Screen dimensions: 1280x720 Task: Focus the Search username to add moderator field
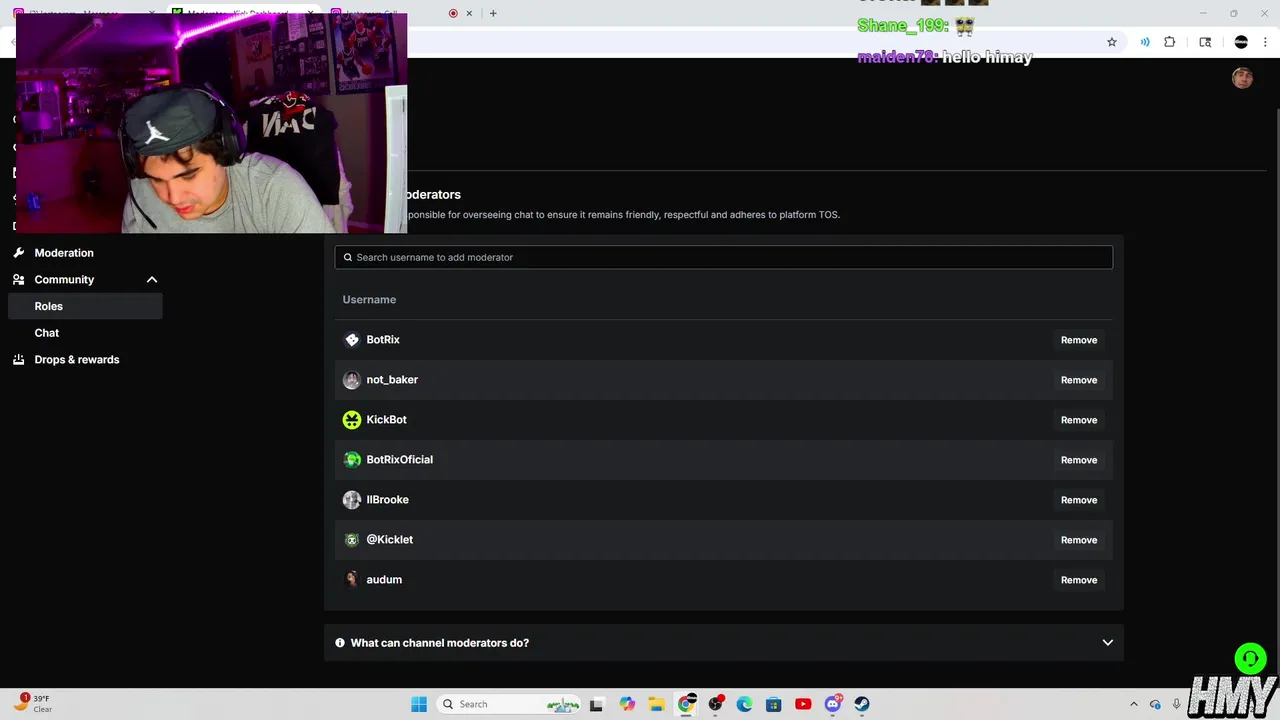(724, 257)
